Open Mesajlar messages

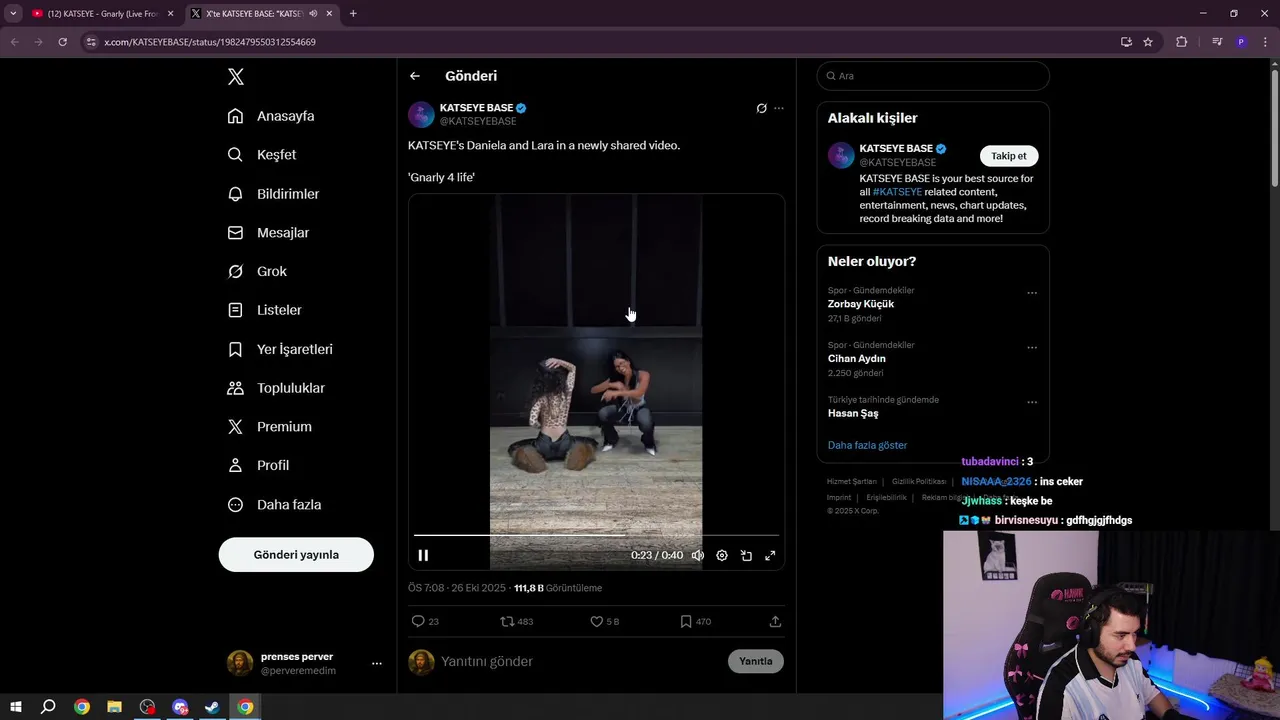point(268,233)
